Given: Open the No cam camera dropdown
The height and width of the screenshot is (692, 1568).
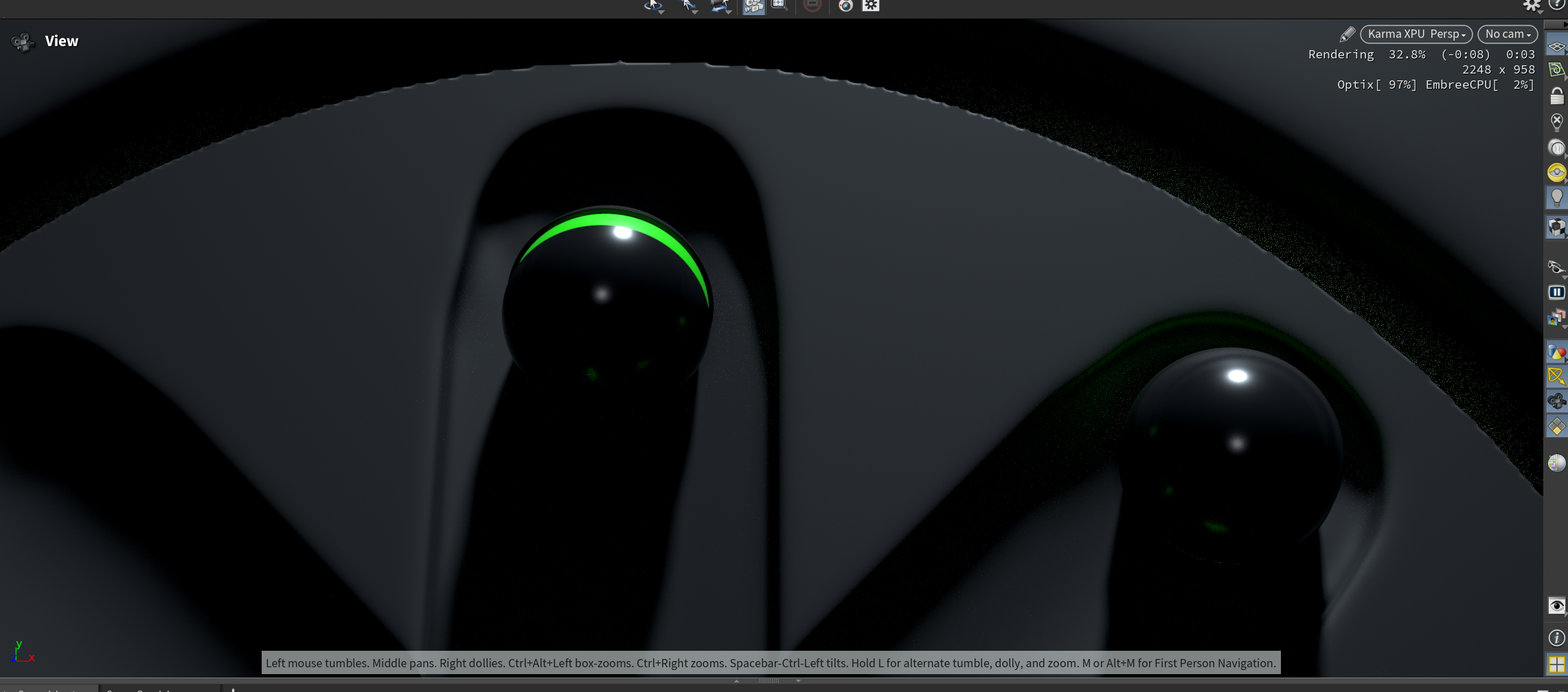Looking at the screenshot, I should tap(1507, 34).
